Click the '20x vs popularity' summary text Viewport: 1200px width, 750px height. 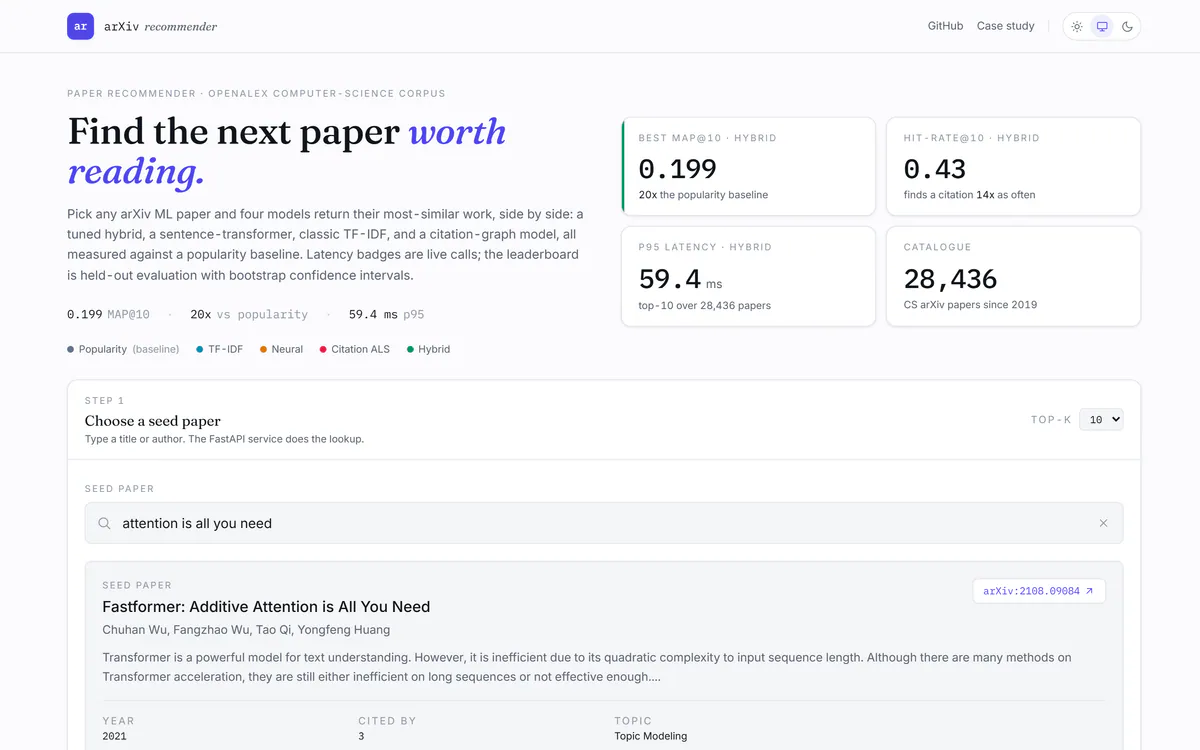coord(249,314)
